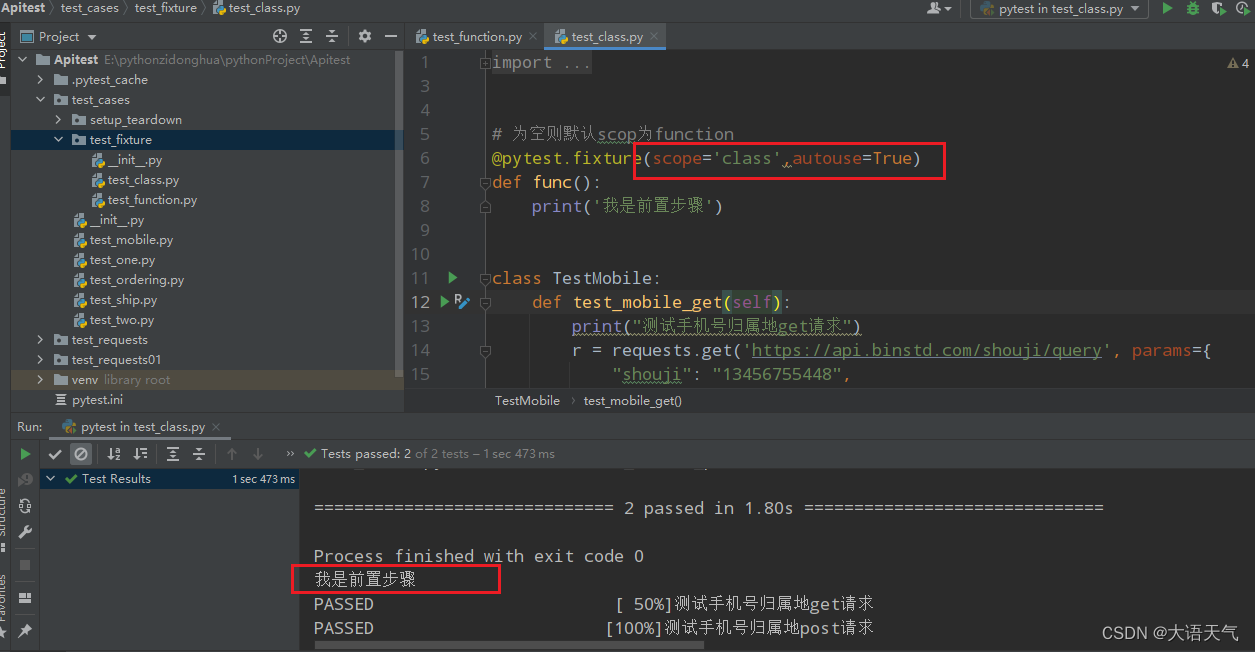Rerun tests from the Run panel arrow
Screen dimensions: 1255x652
point(25,453)
